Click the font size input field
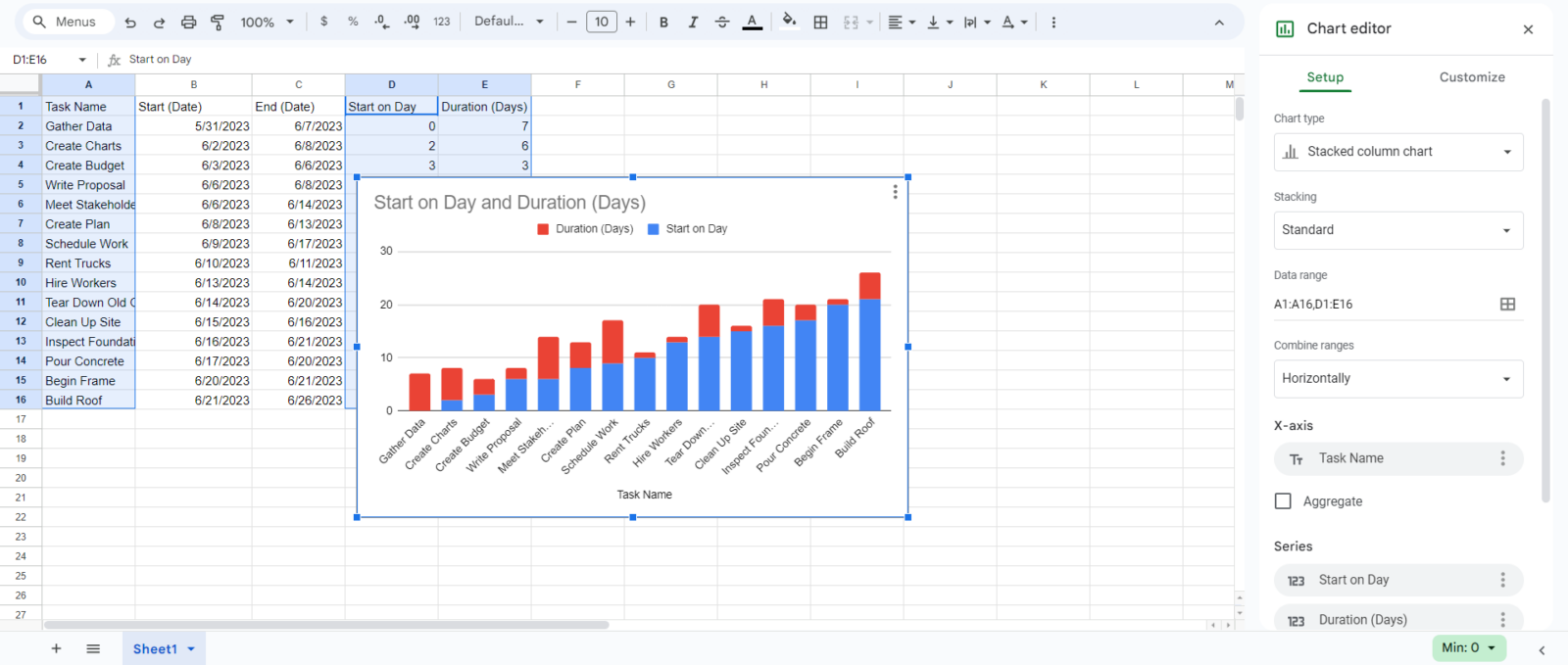1568x665 pixels. (x=601, y=22)
